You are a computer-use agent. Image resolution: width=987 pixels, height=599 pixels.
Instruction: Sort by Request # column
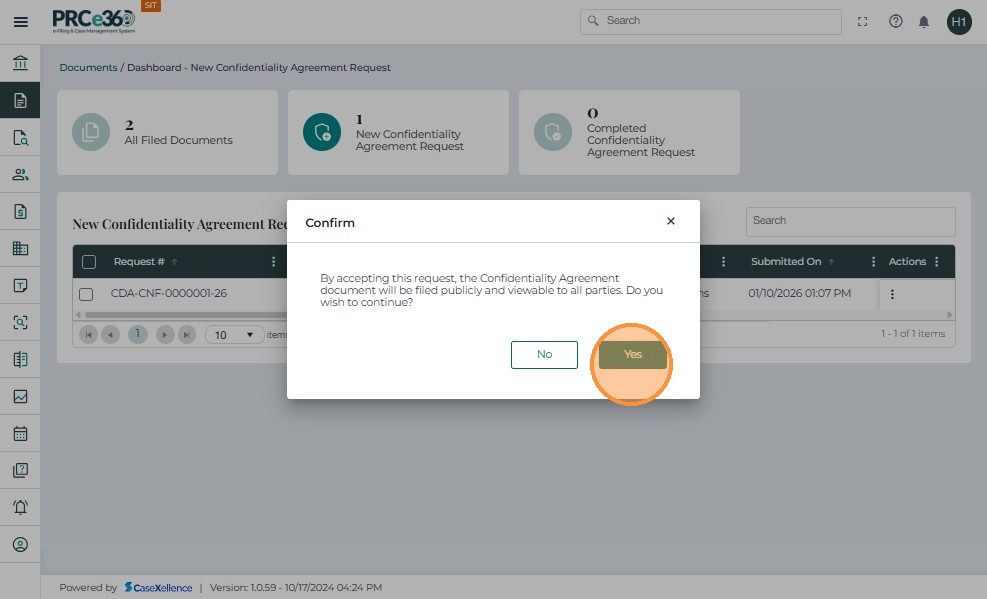[x=138, y=262]
